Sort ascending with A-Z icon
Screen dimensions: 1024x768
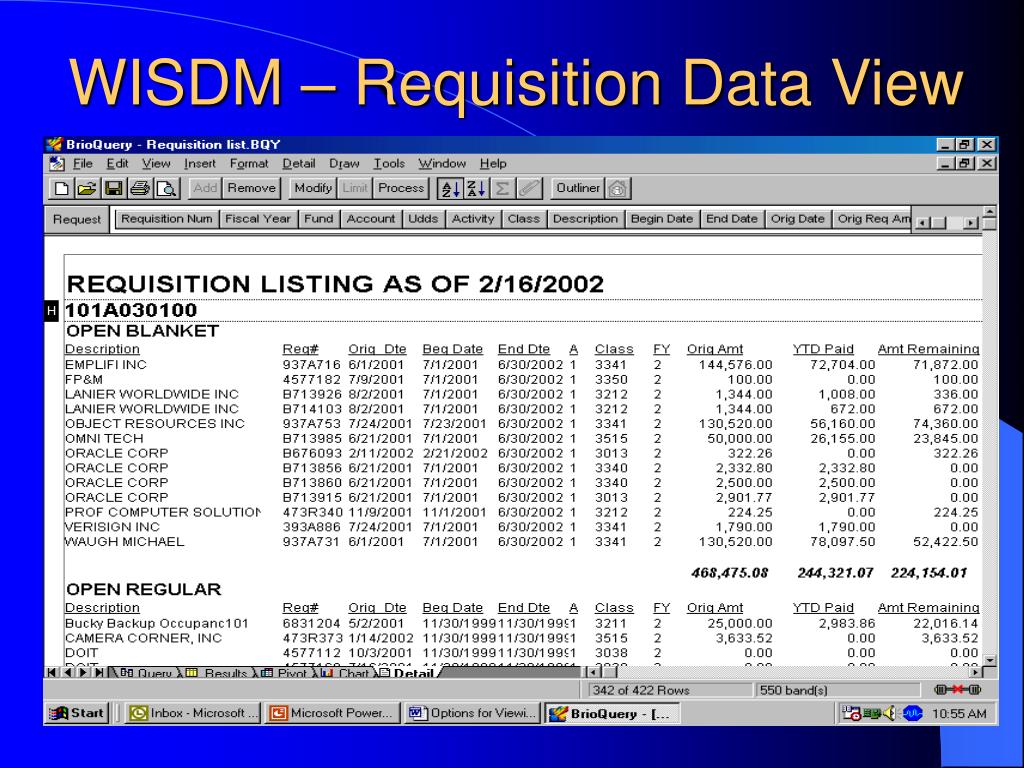451,189
